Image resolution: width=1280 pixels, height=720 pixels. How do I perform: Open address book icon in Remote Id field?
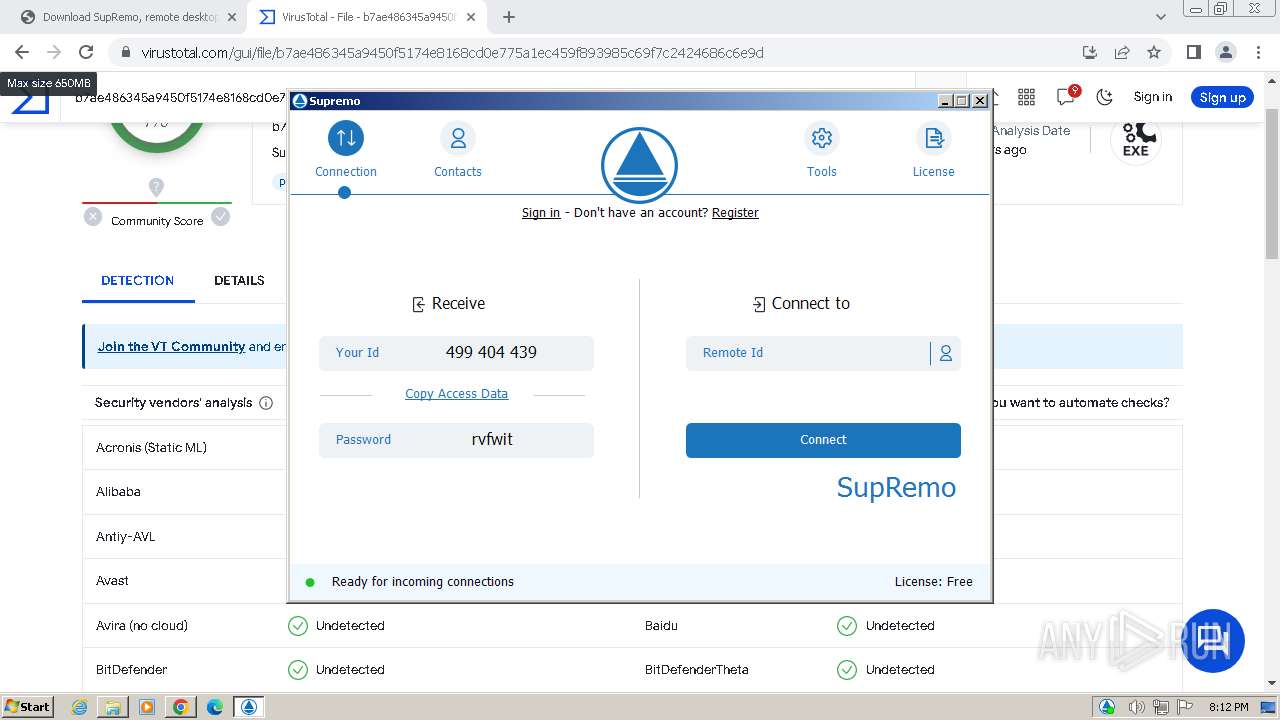click(945, 353)
